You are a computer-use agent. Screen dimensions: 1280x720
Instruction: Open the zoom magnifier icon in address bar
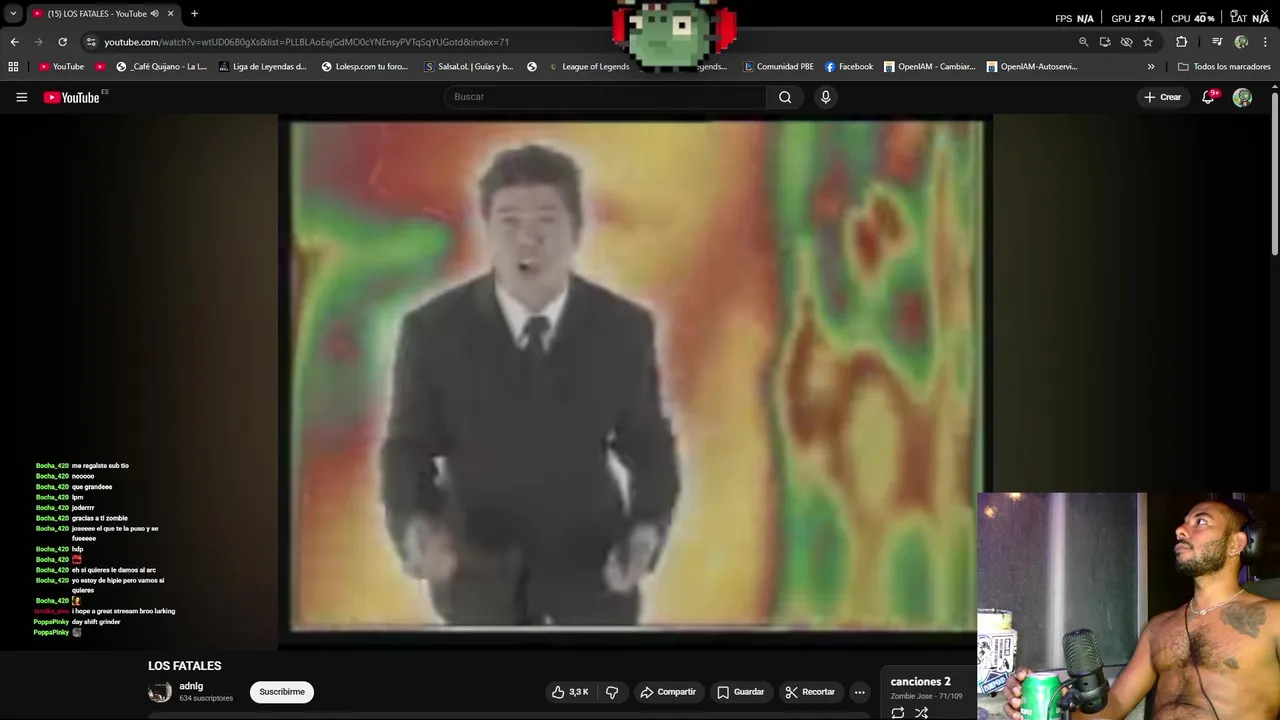coord(1083,42)
